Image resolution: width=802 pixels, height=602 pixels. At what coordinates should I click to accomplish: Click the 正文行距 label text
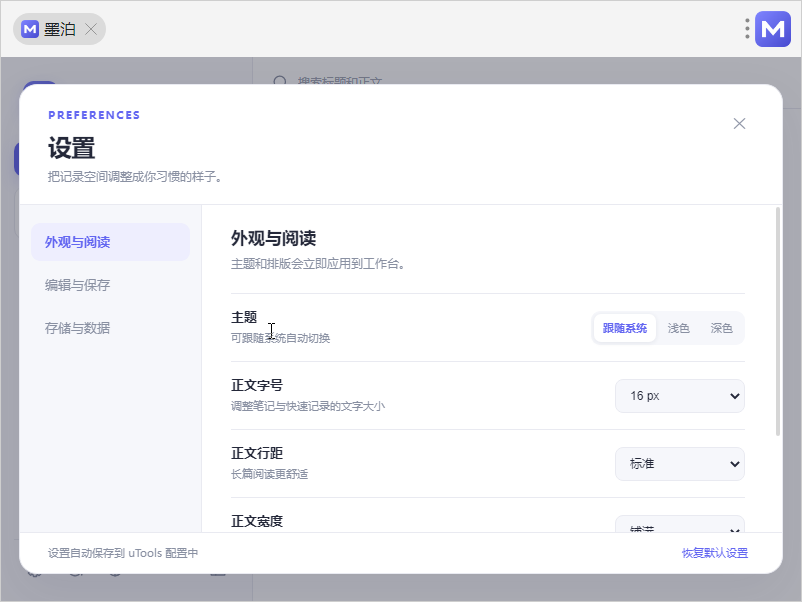click(257, 453)
